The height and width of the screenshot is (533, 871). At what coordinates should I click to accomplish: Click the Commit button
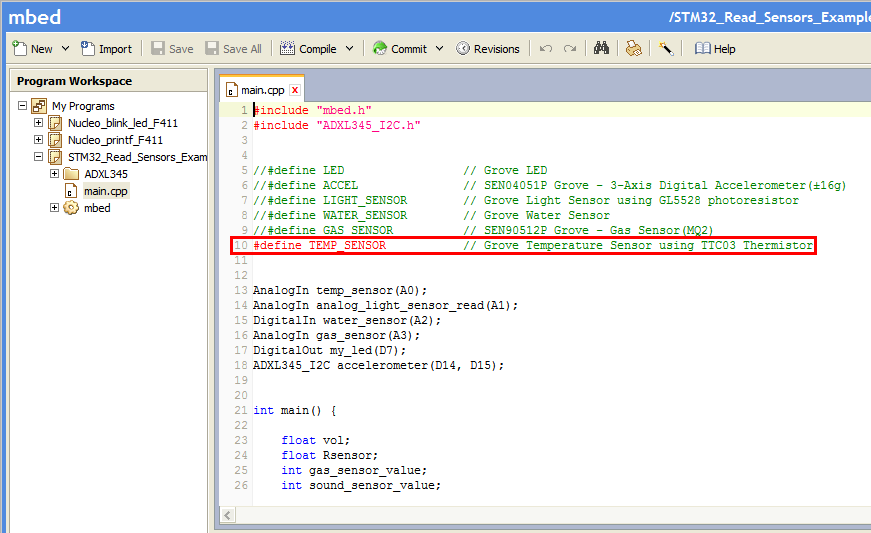click(x=400, y=48)
